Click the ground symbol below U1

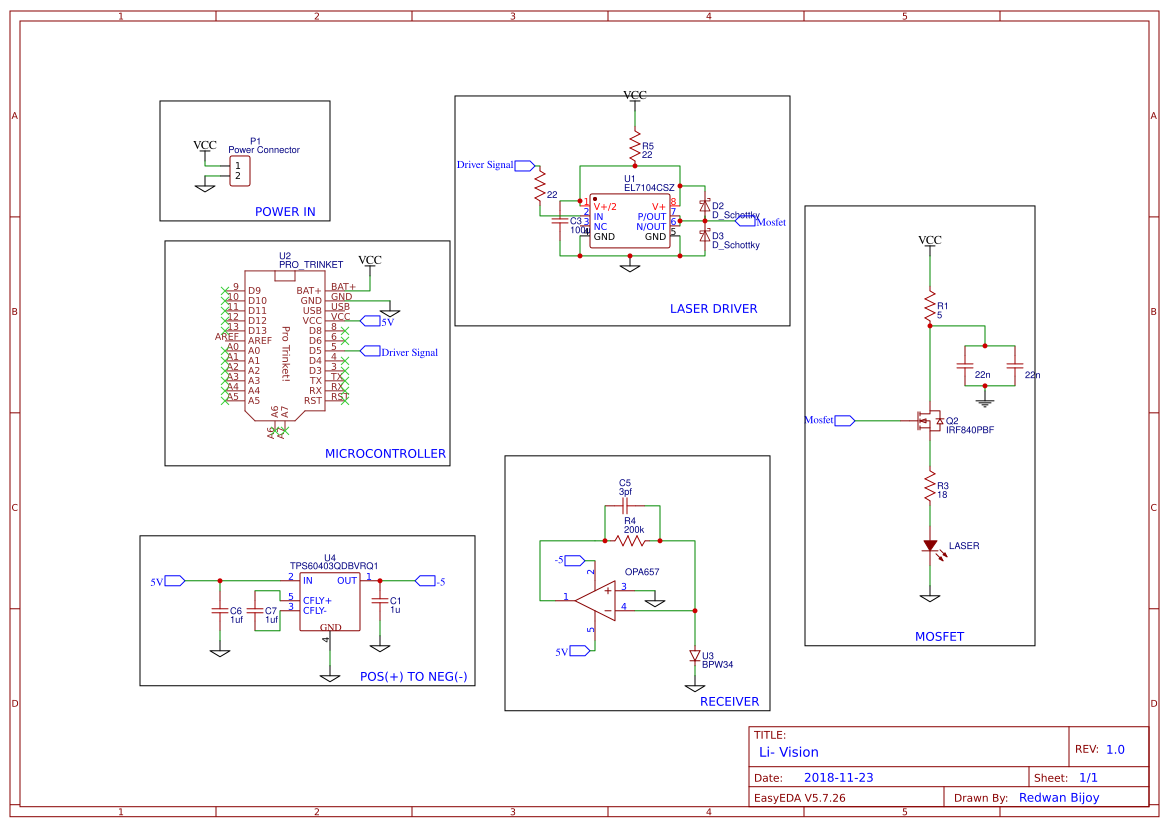[628, 267]
